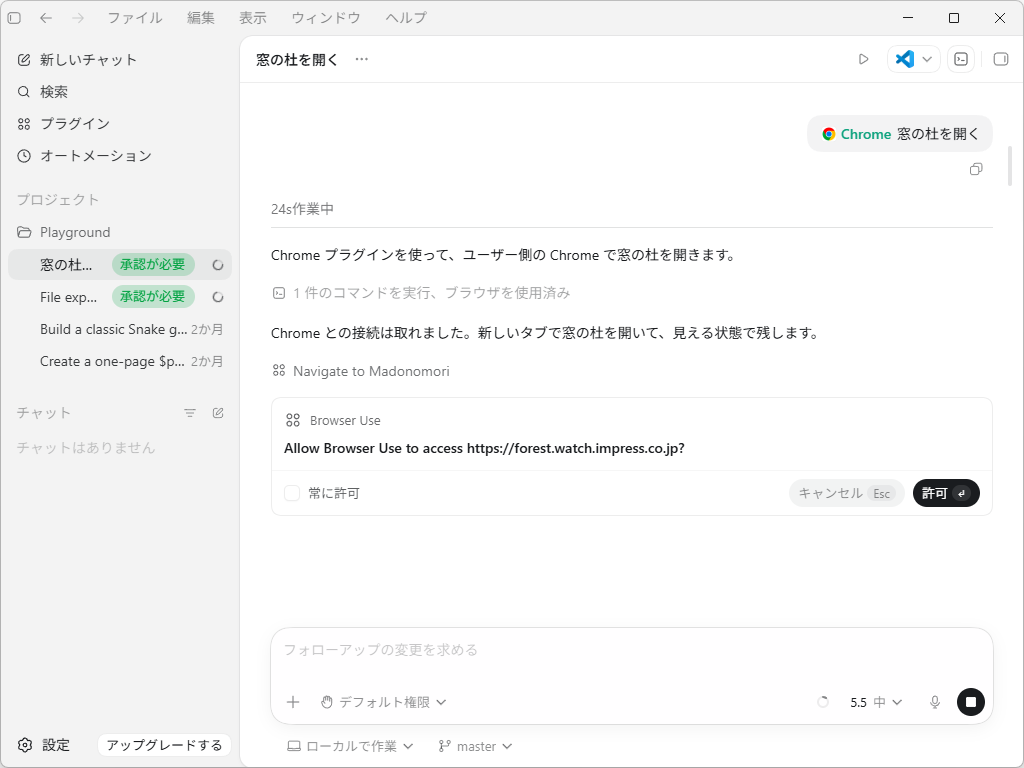Open Build a classic Snake g... thread
The width and height of the screenshot is (1024, 768).
120,329
